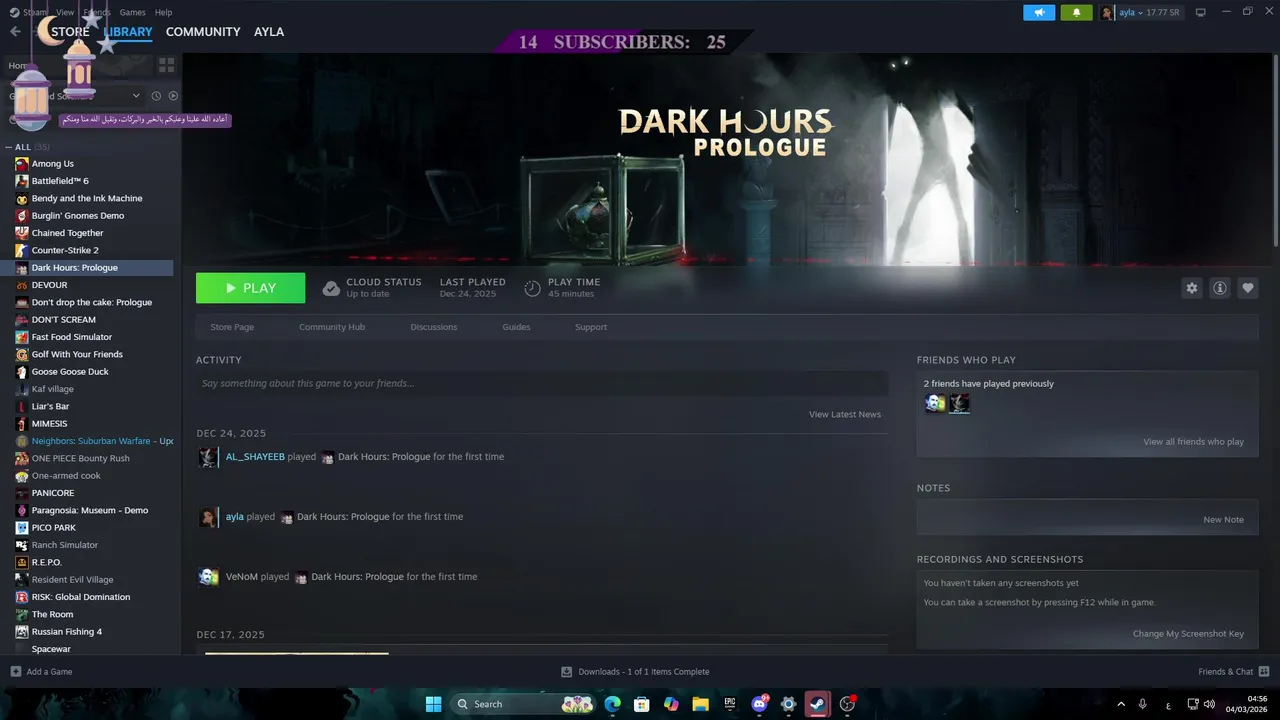Add Dark Hours to favorites heart
This screenshot has height=720, width=1280.
point(1248,288)
